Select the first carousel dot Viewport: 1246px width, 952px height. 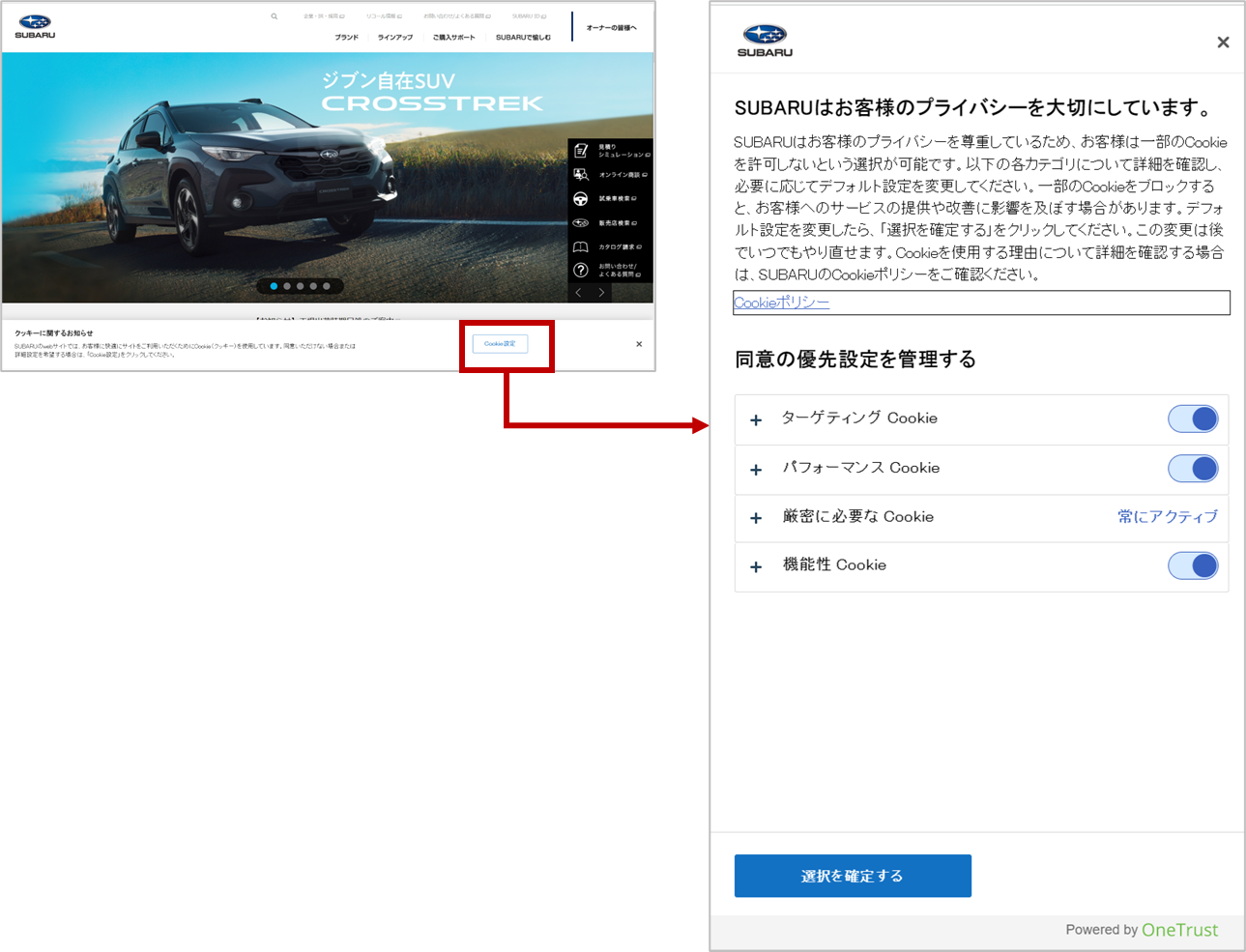click(274, 286)
